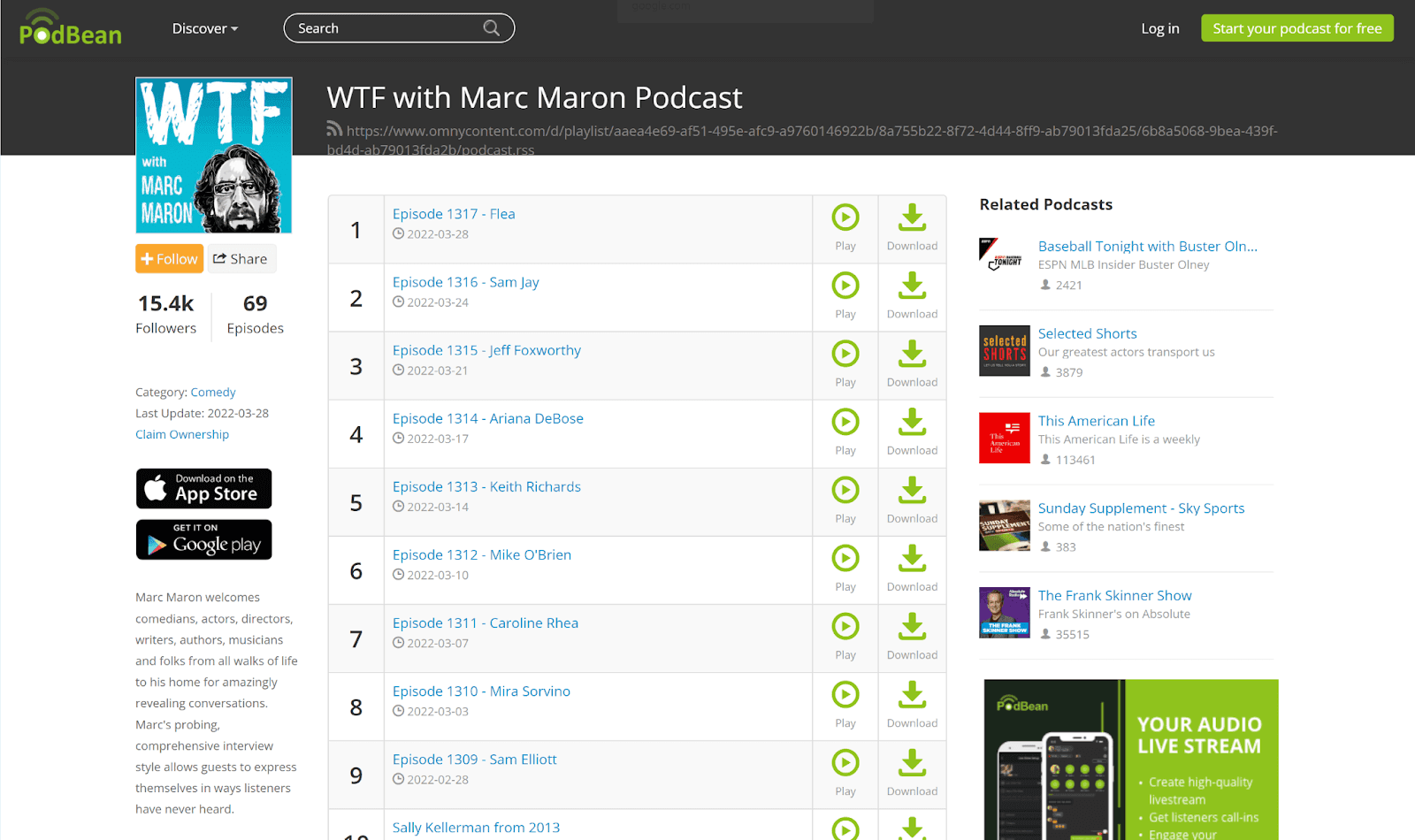1415x840 pixels.
Task: Click Baseball Tonight podcast thumbnail
Action: coord(1004,256)
